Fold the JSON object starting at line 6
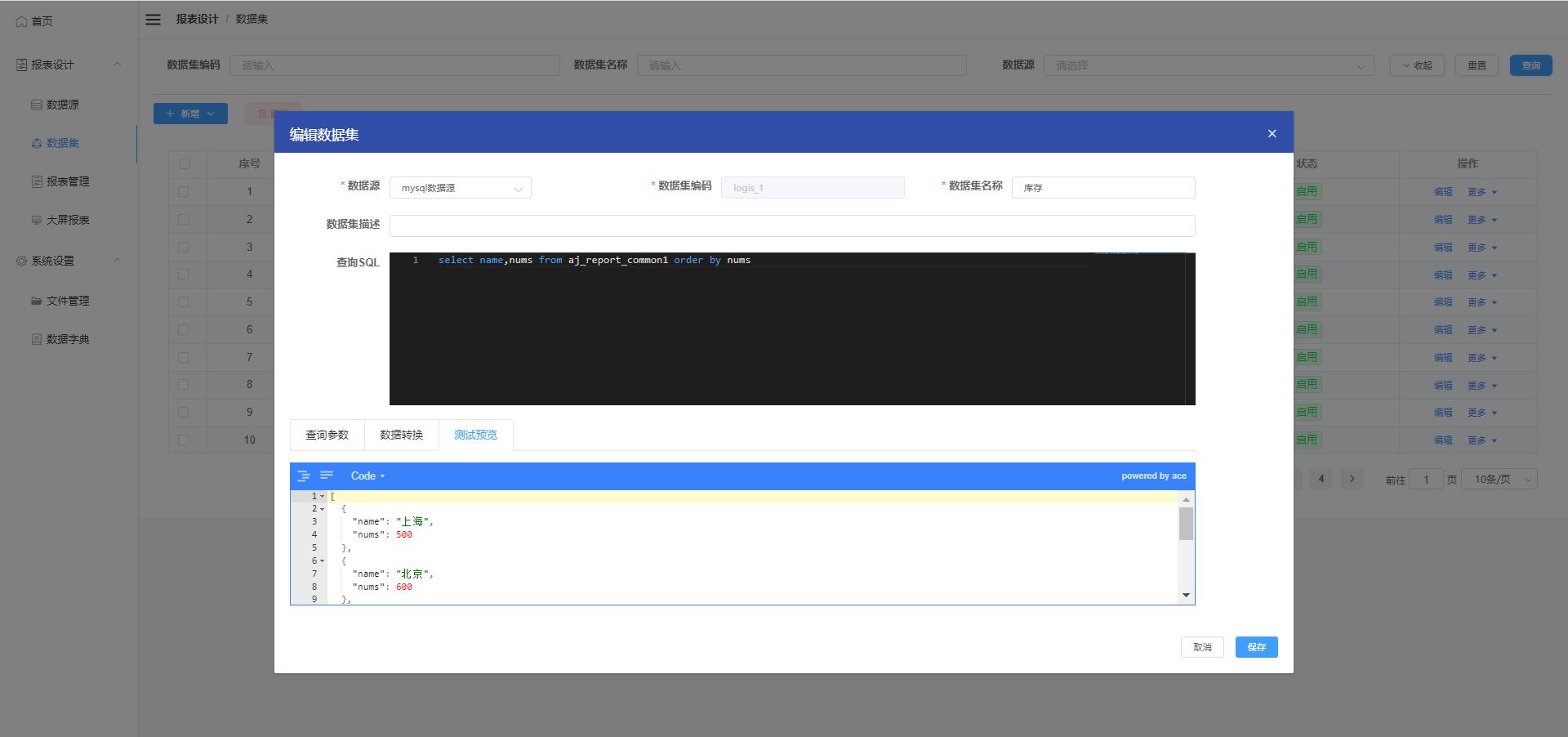Viewport: 1568px width, 737px height. click(322, 561)
